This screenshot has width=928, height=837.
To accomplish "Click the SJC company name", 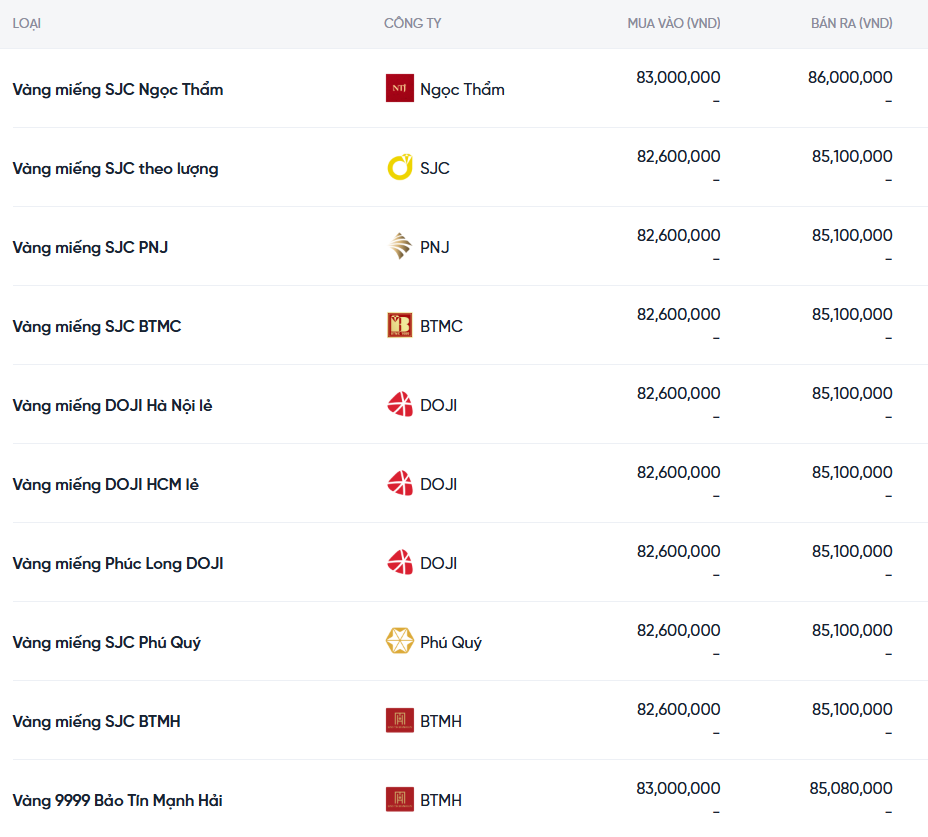I will 435,168.
